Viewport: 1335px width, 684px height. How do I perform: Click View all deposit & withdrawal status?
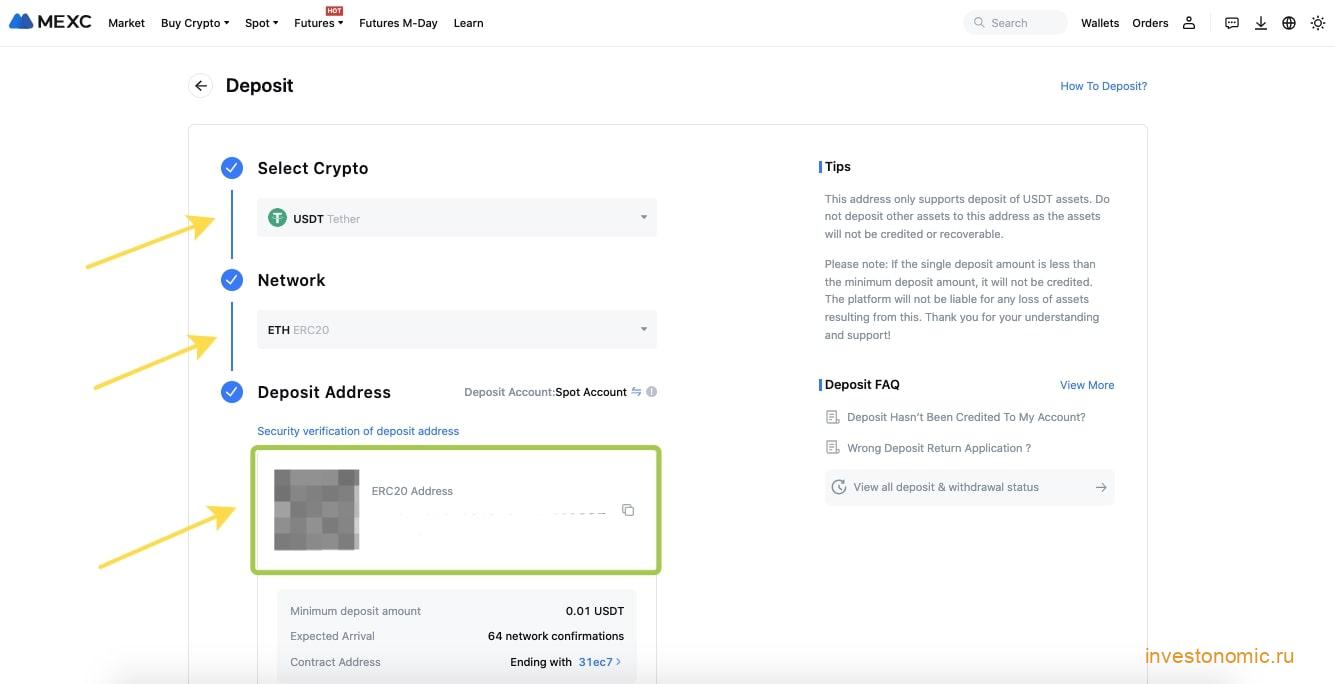(x=970, y=487)
